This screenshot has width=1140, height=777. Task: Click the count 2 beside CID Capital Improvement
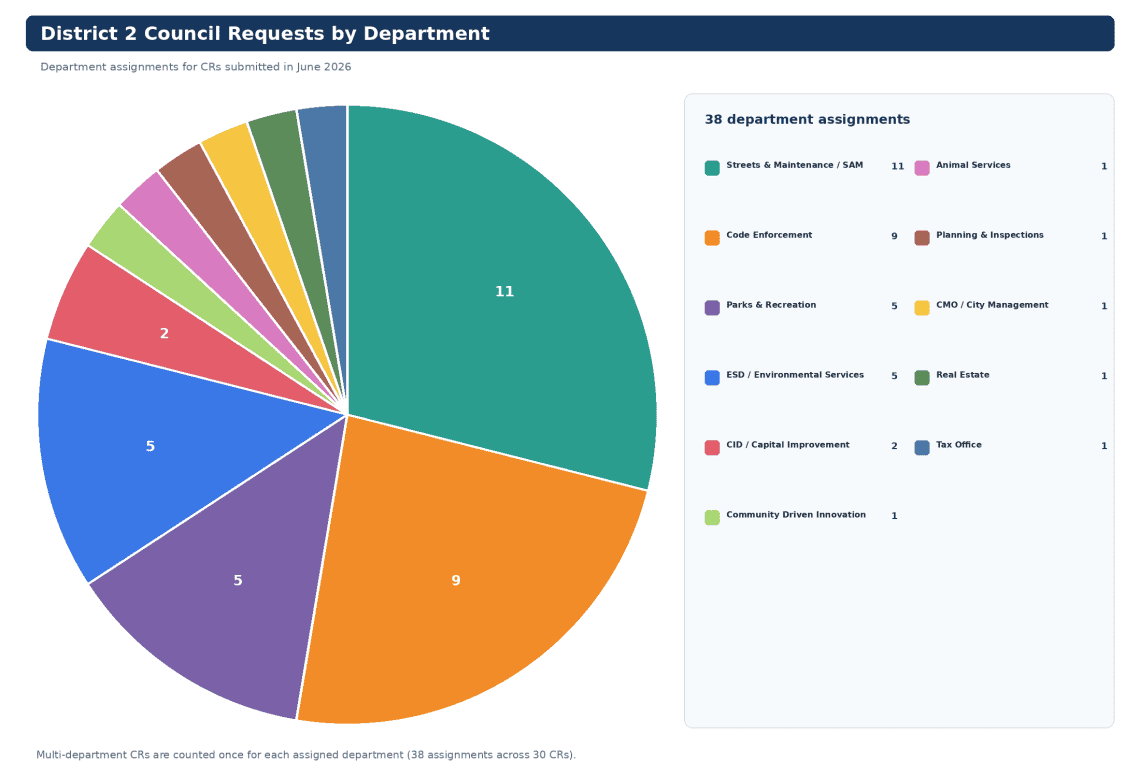(894, 446)
